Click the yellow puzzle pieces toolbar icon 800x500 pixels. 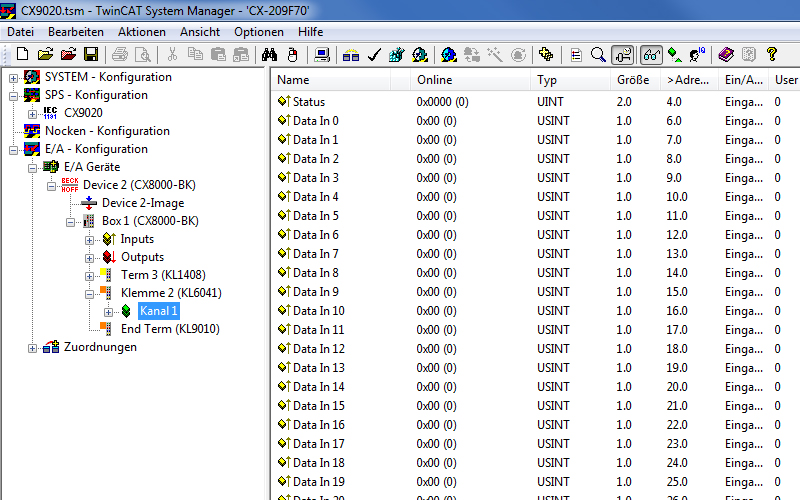546,54
